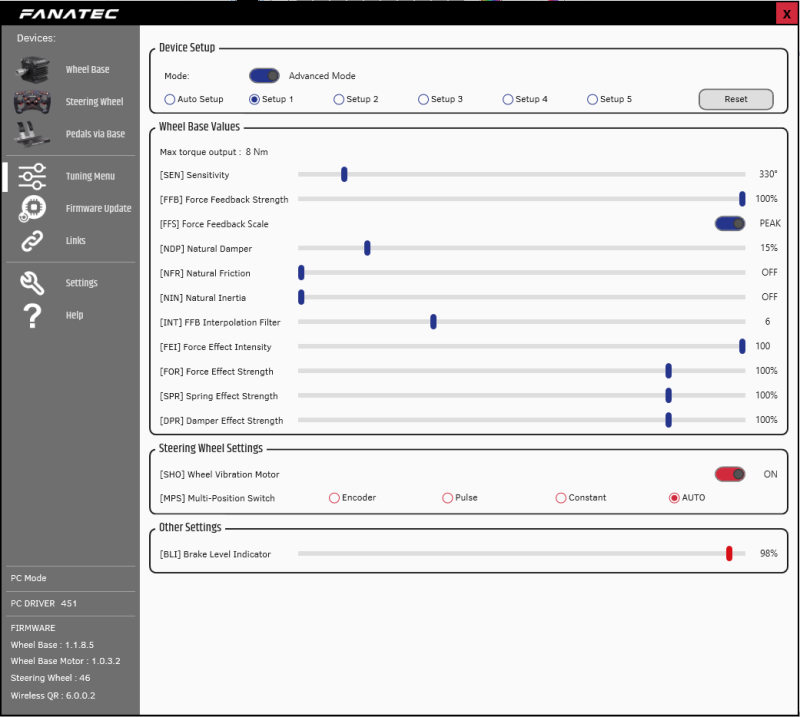Click the Pedals via Base device image

point(32,134)
